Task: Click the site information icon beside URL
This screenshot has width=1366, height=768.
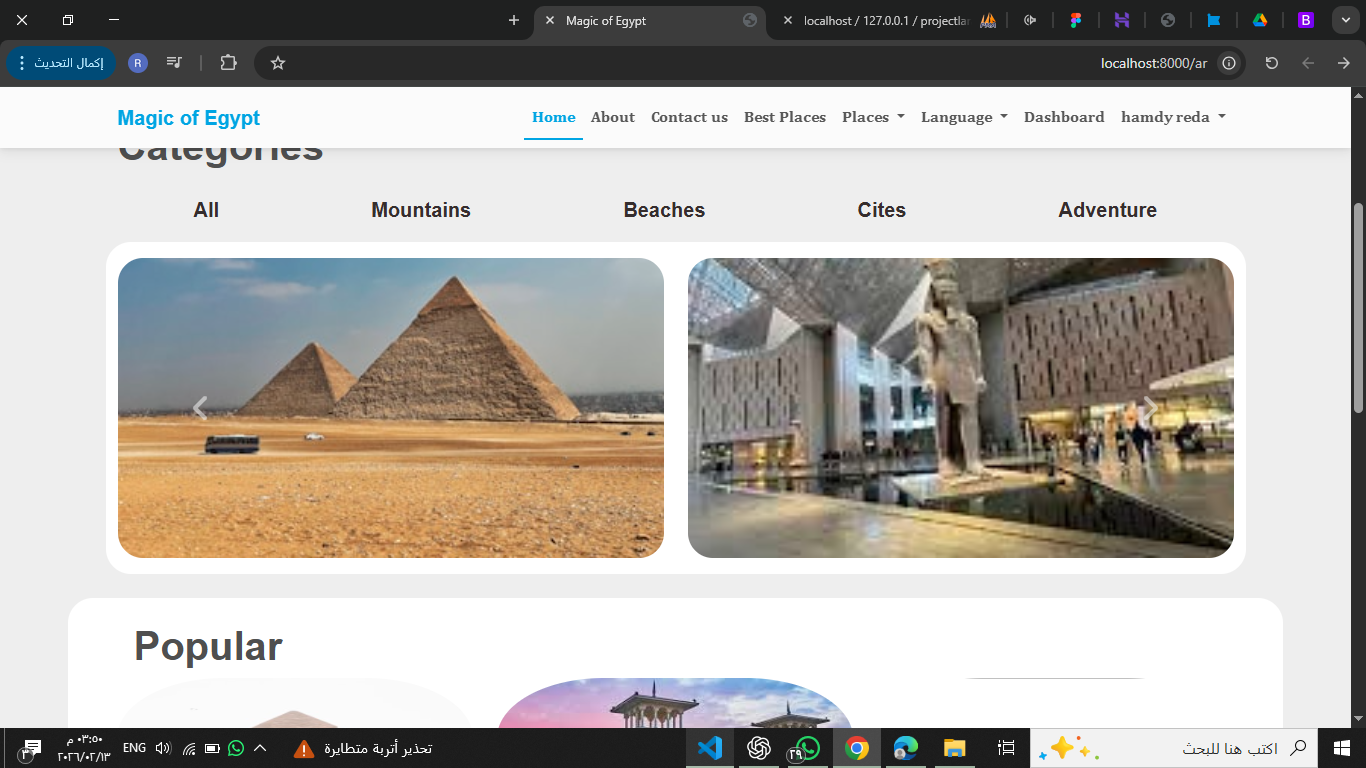Action: click(x=1229, y=63)
